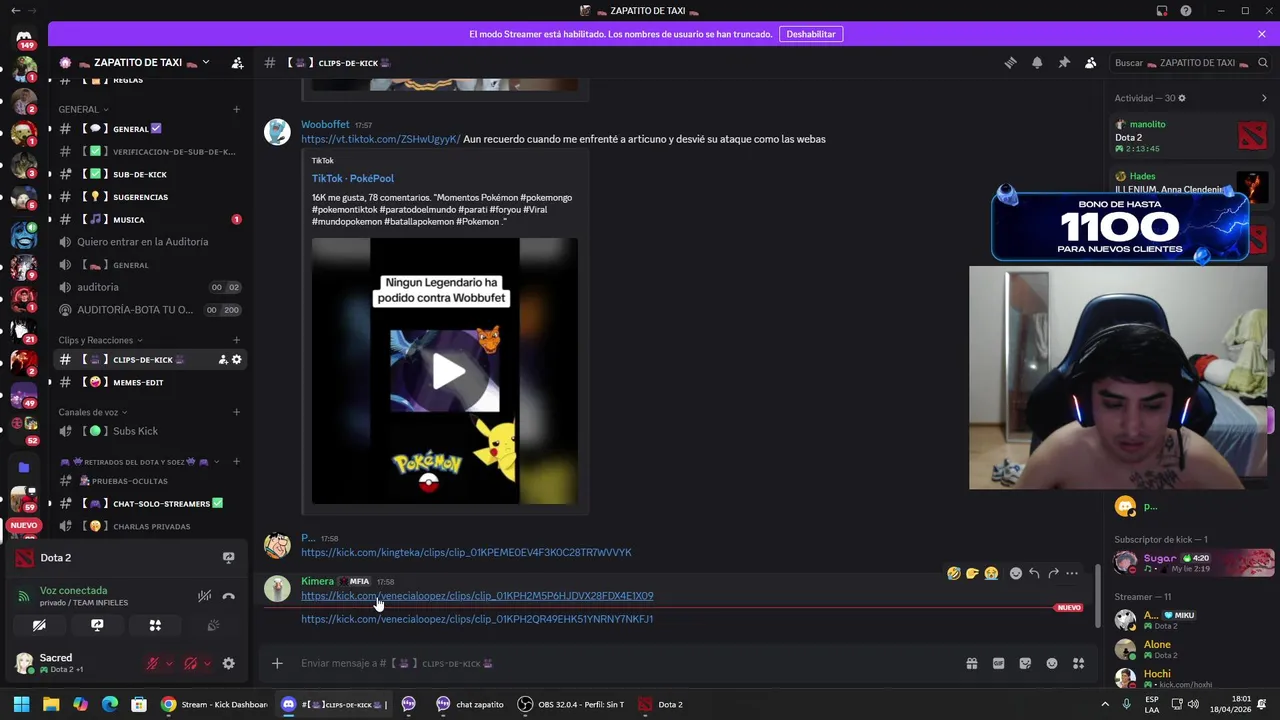Open more options on Kimera's message
Viewport: 1280px width, 720px height.
tap(1072, 573)
